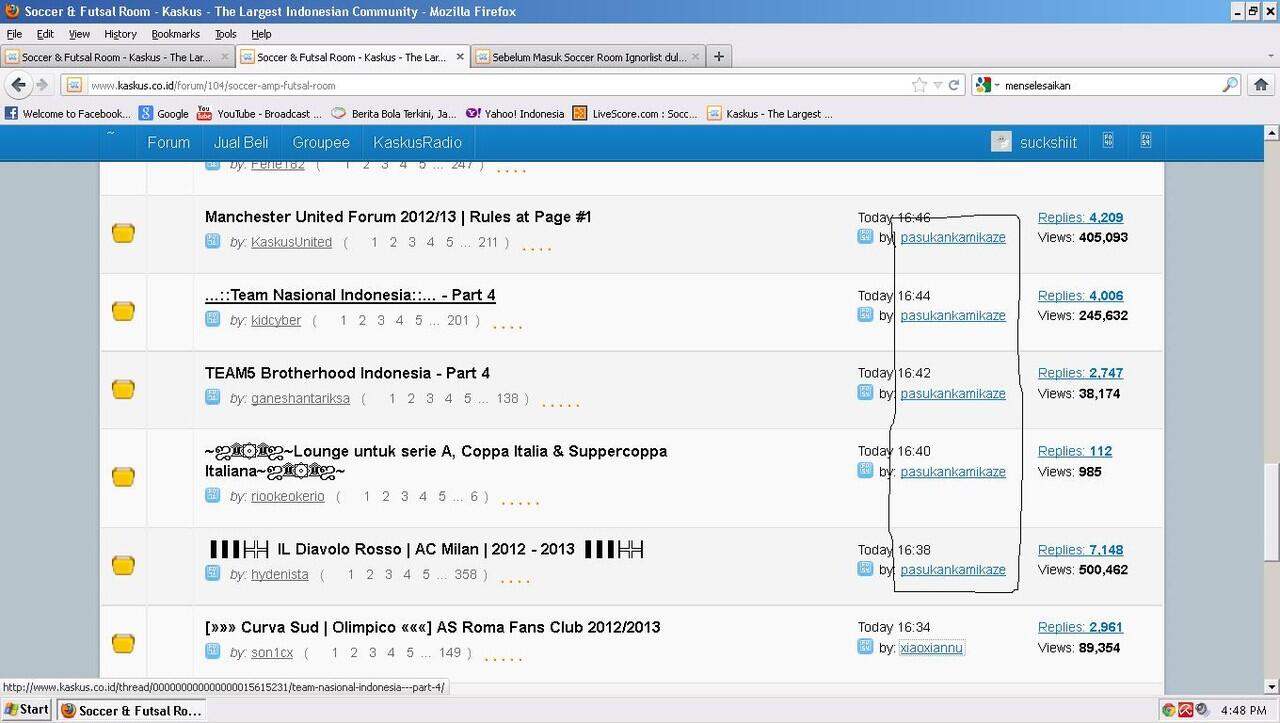Click thread starter hydenista username
This screenshot has height=723, width=1280.
280,574
